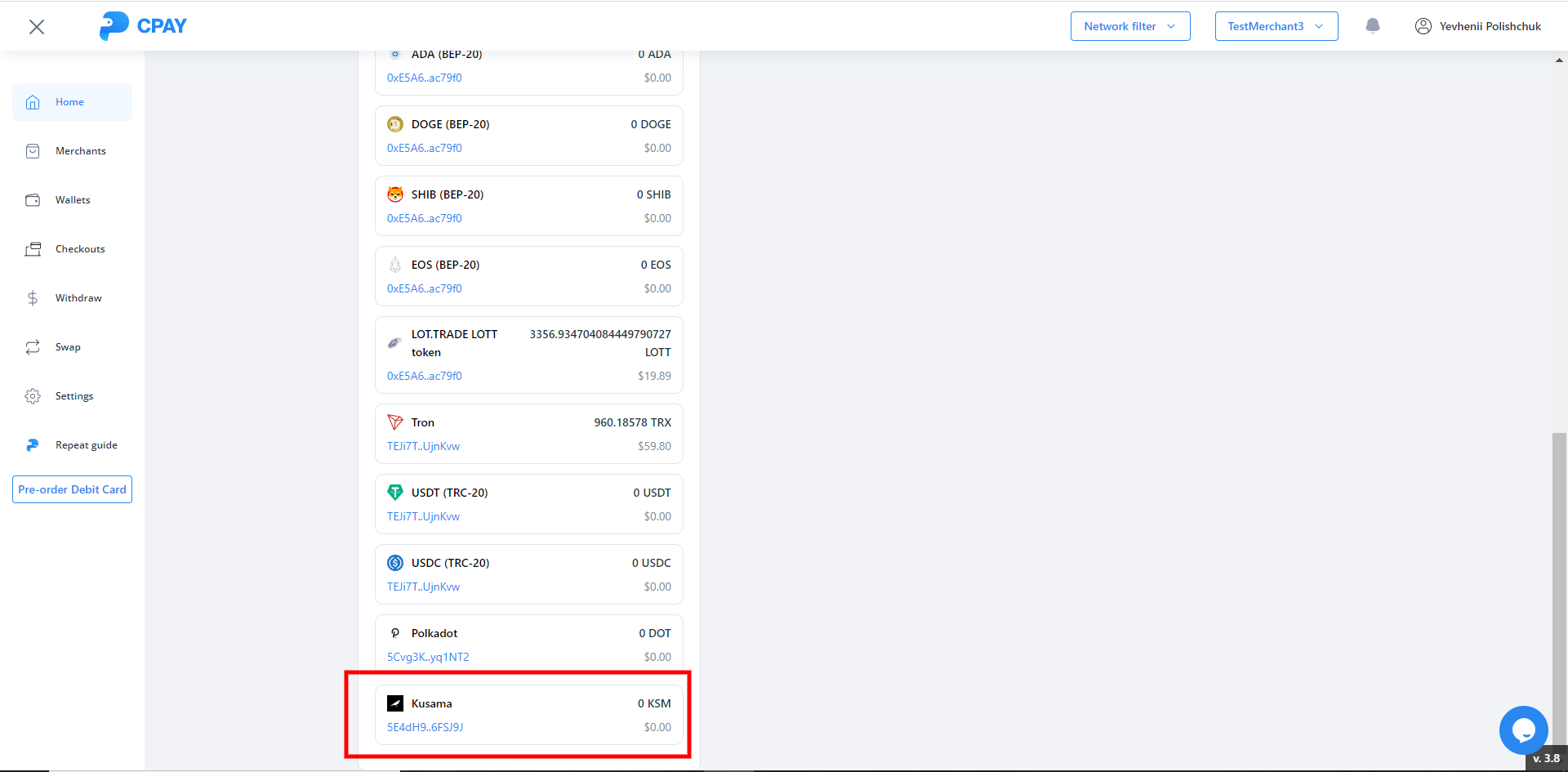This screenshot has height=772, width=1568.
Task: Click the notification bell icon
Action: (x=1373, y=26)
